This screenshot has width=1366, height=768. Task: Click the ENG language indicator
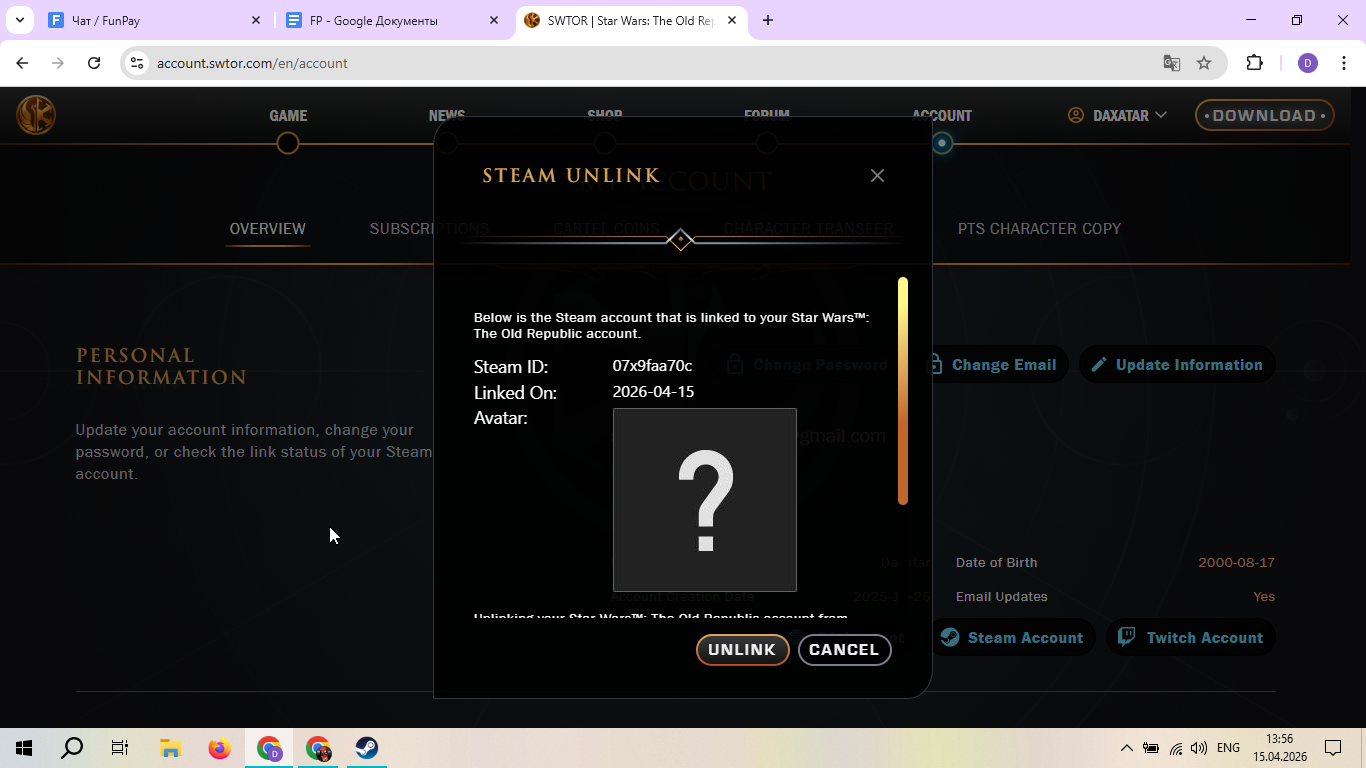(1228, 748)
